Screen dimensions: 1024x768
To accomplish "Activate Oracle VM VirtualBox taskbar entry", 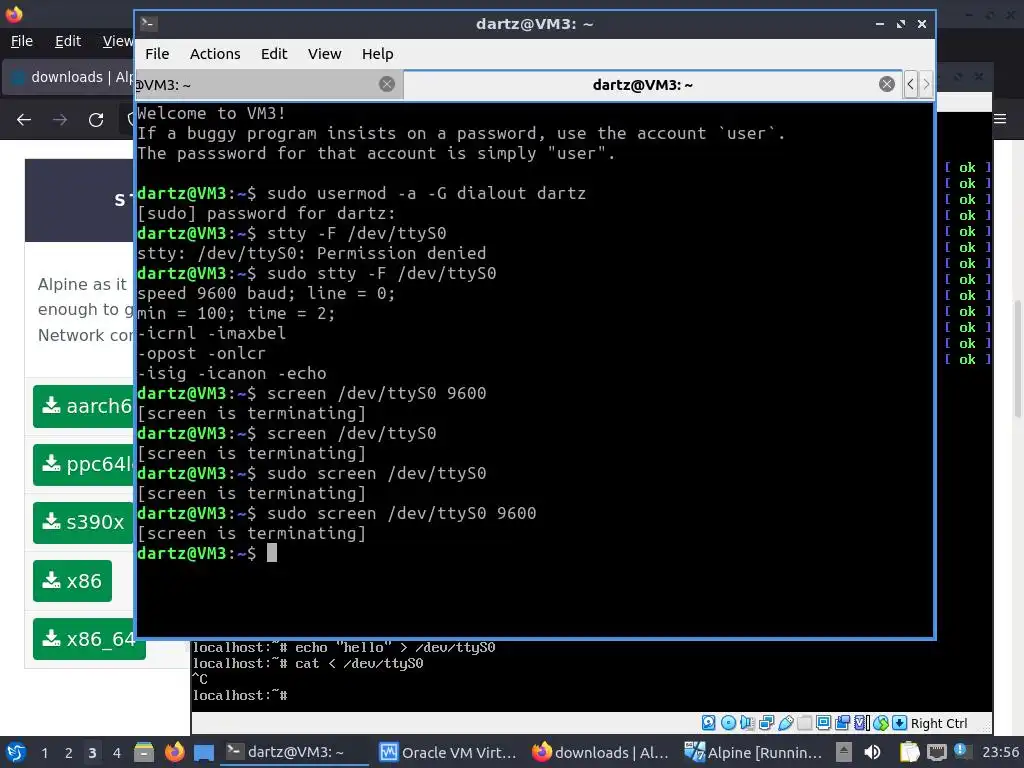I will 448,752.
